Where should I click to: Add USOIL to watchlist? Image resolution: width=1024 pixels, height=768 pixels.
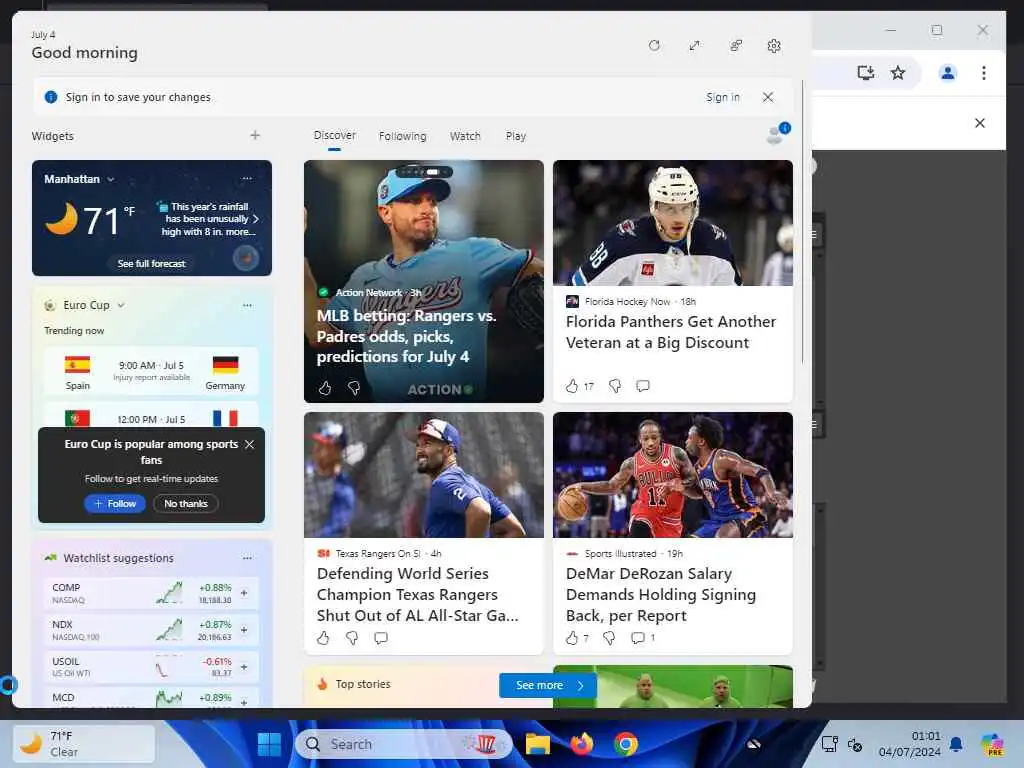[244, 667]
